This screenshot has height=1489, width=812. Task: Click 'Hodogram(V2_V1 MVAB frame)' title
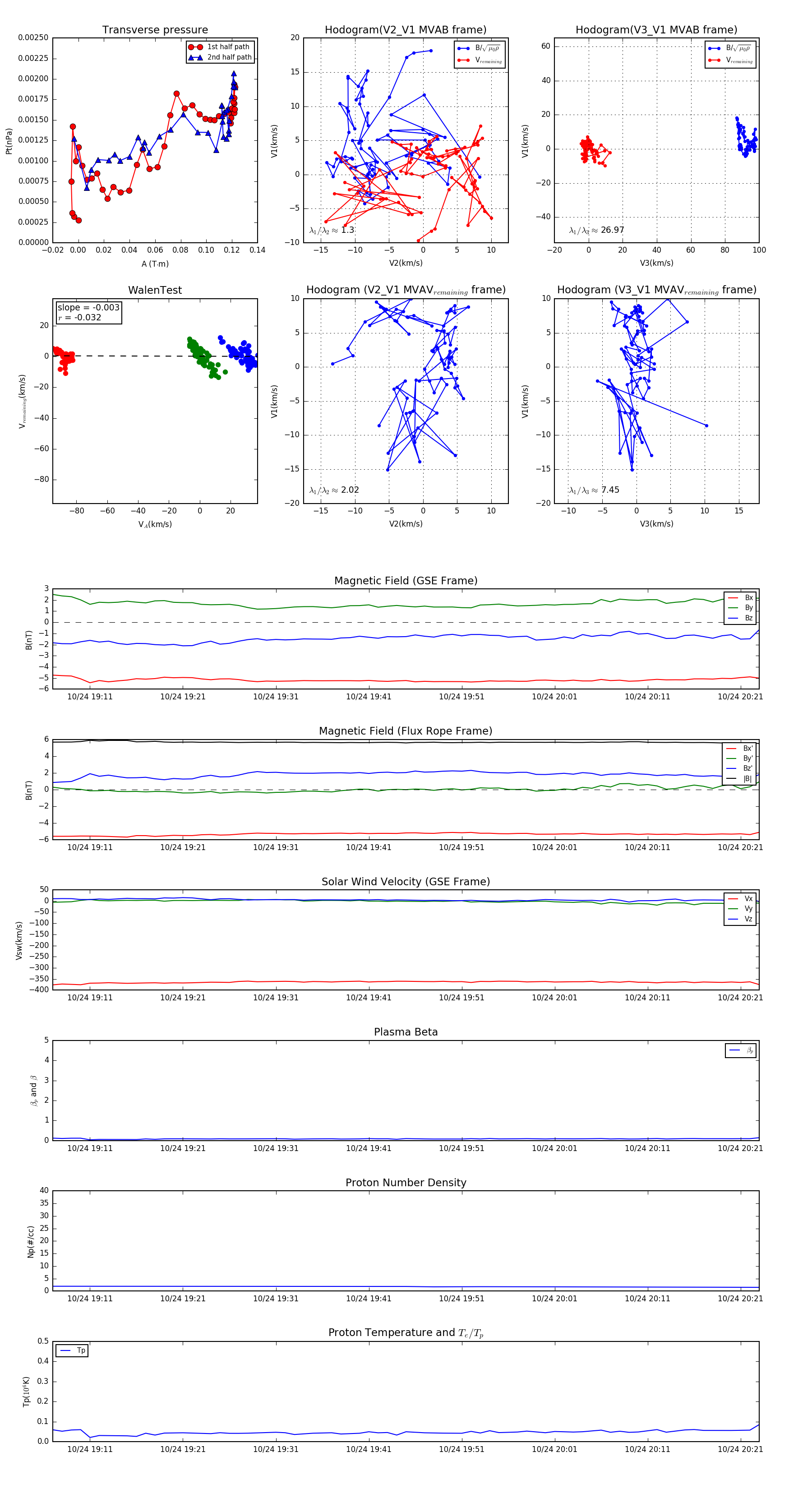click(x=406, y=30)
